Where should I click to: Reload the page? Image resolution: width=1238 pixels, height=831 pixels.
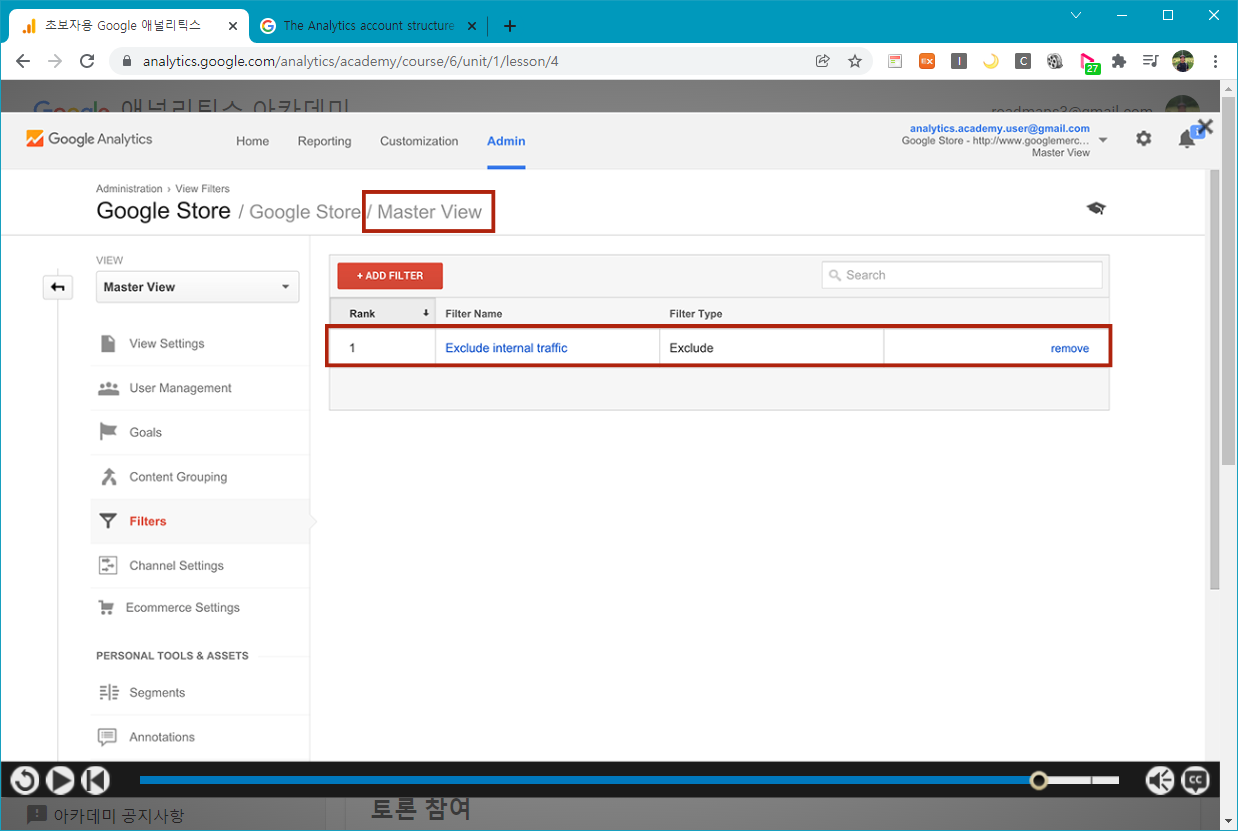coord(87,61)
